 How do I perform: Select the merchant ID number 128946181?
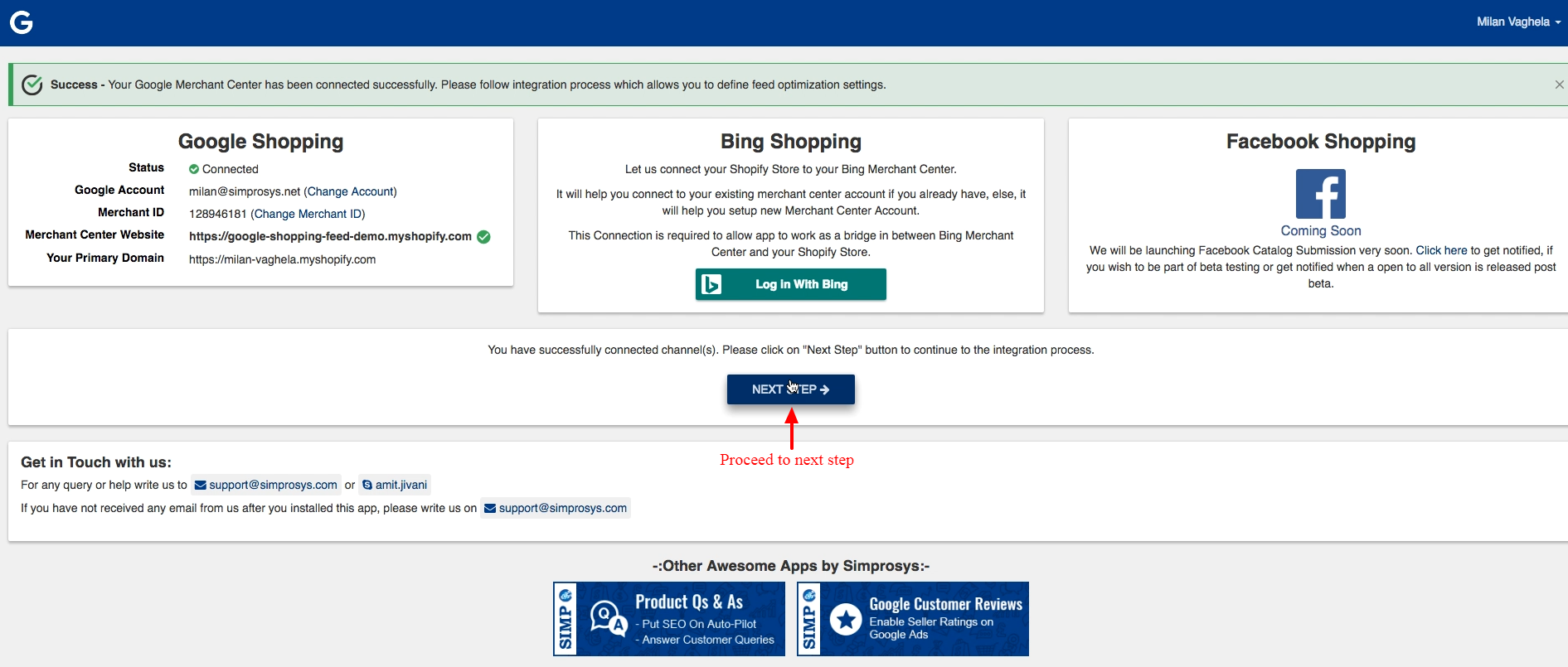point(218,214)
